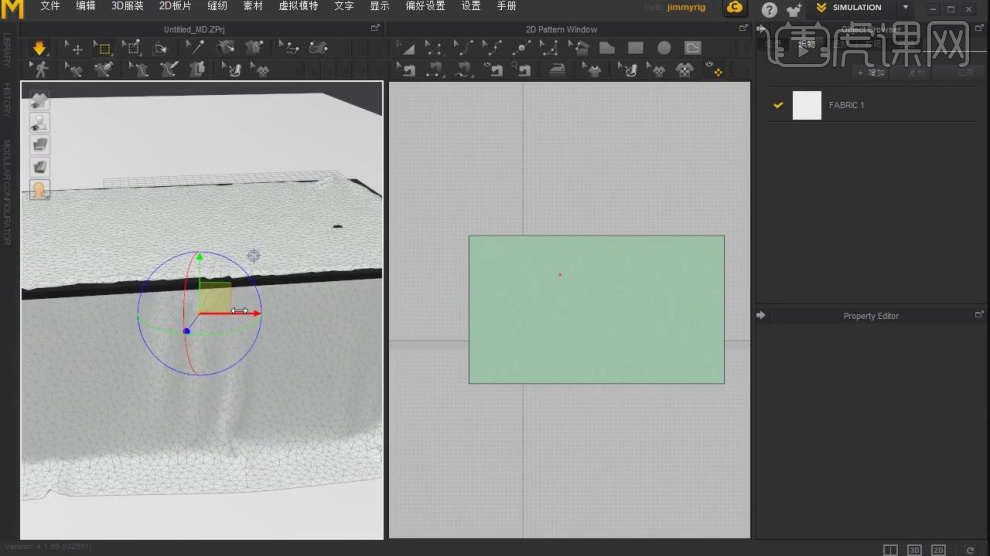Switch to 3D-only layout button
This screenshot has height=556, width=990.
914,550
